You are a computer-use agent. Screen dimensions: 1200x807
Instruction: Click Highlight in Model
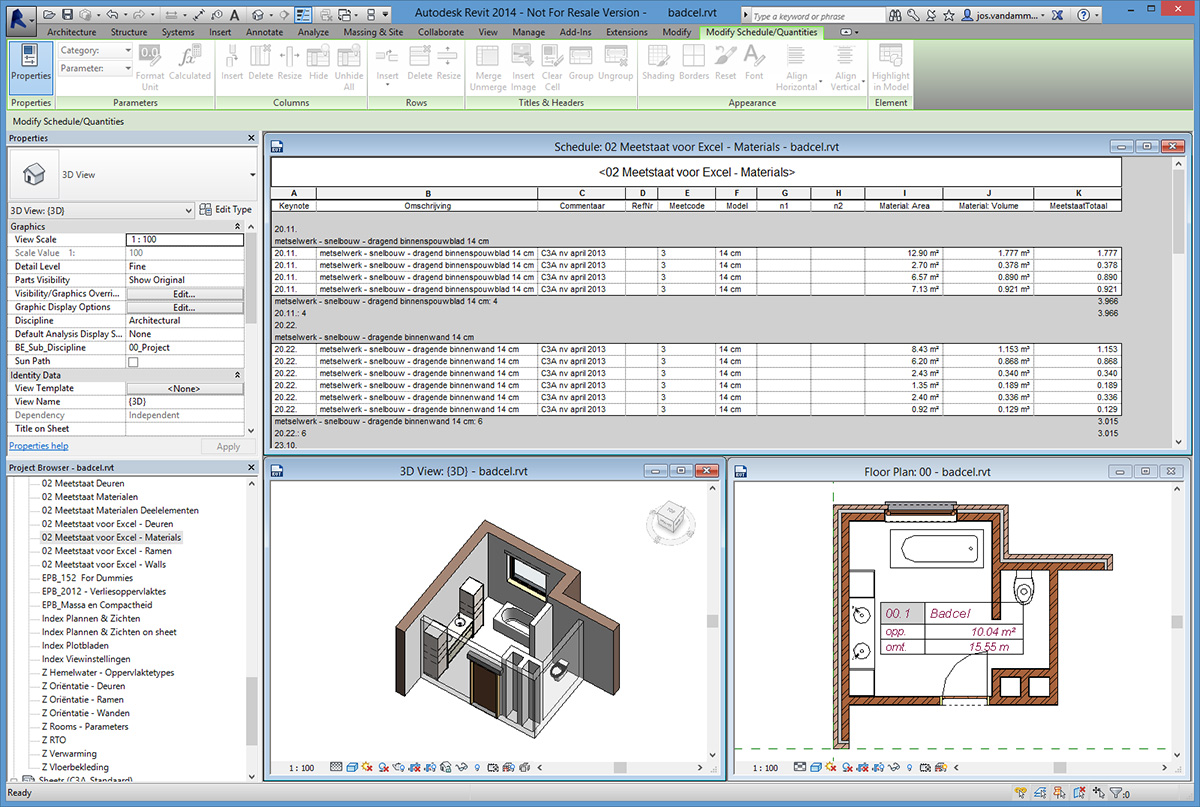[890, 68]
